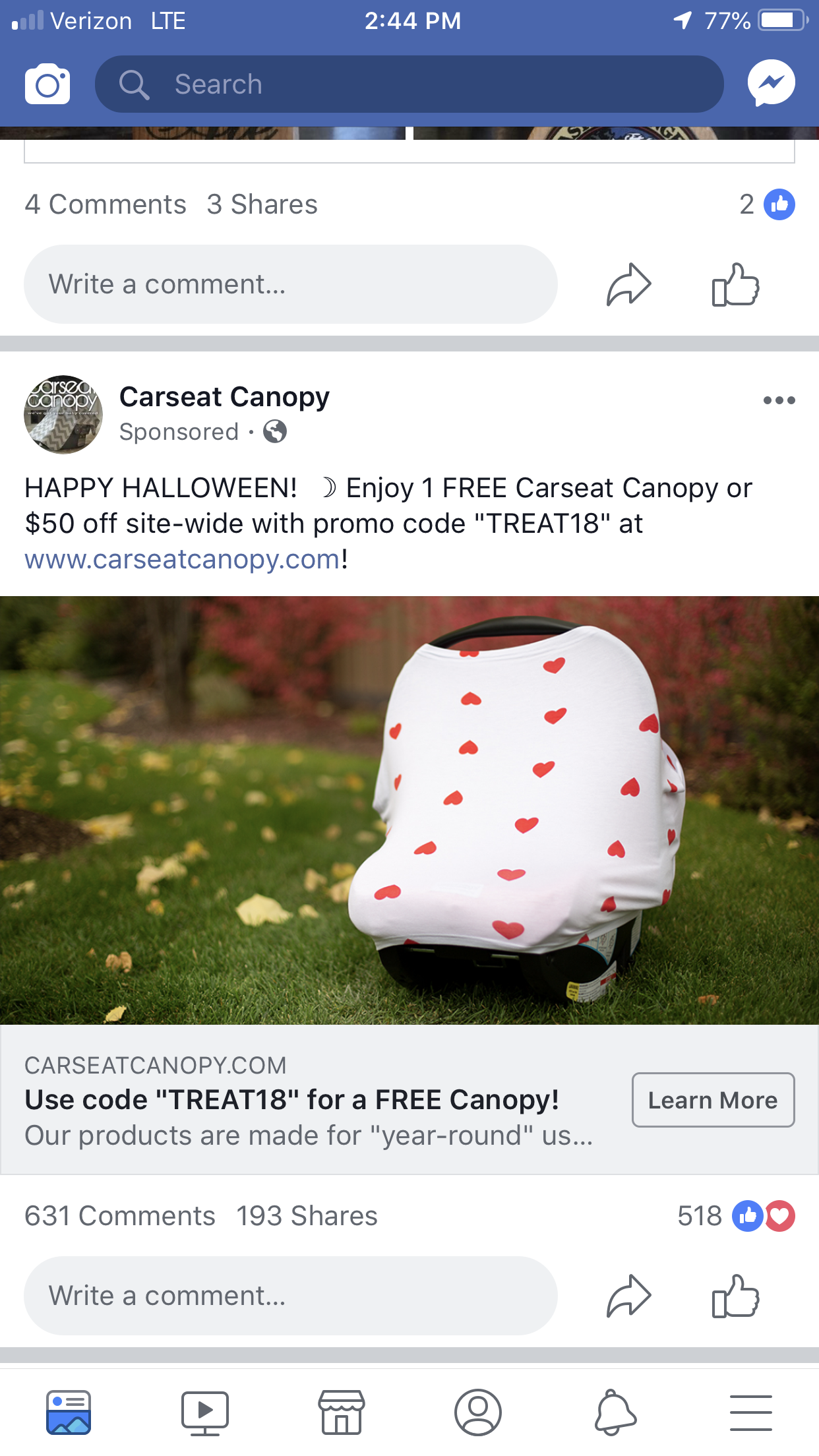819x1456 pixels.
Task: Open the Carseat Canopy page name
Action: tap(224, 397)
